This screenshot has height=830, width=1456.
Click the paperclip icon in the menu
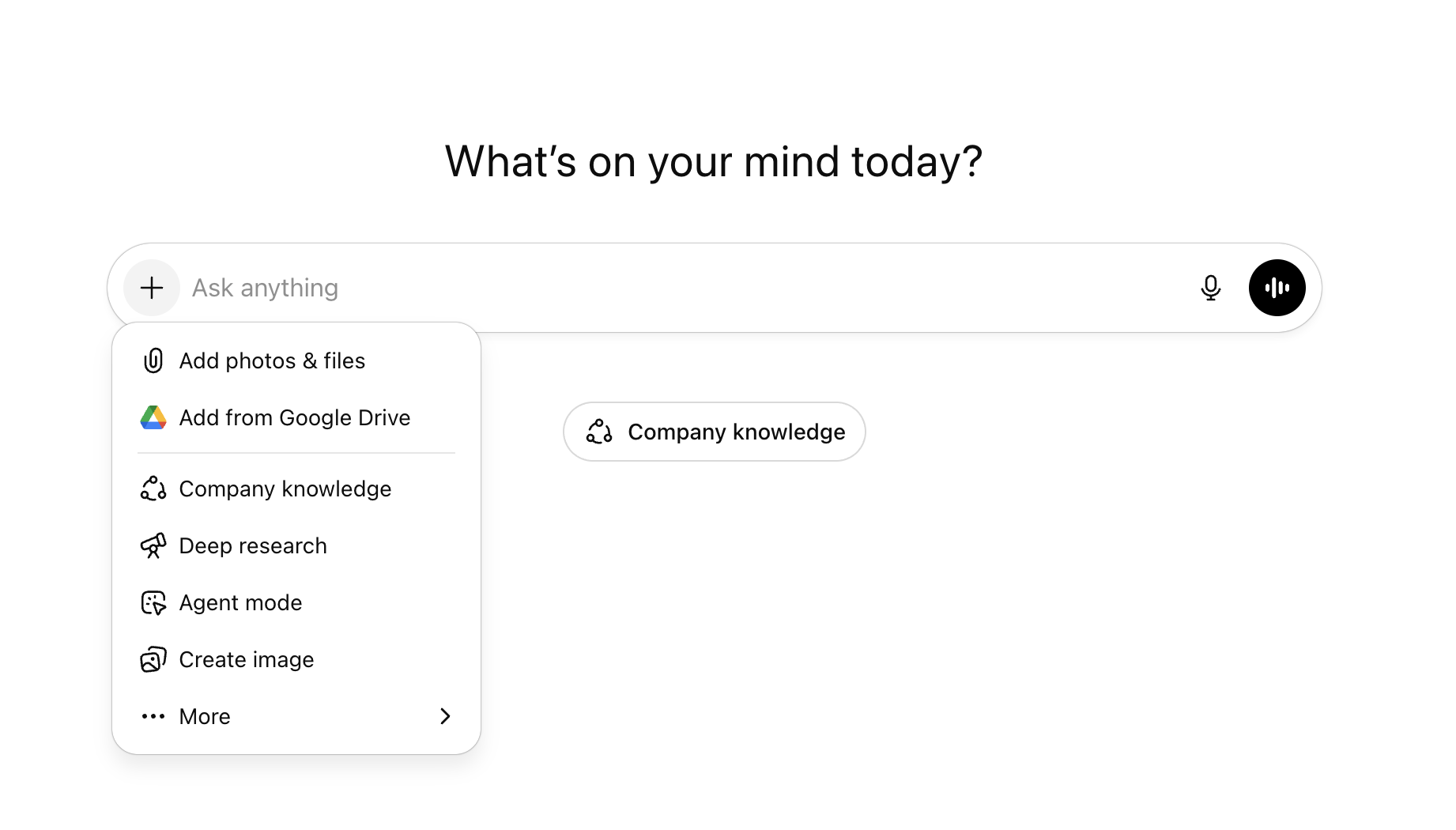pyautogui.click(x=153, y=360)
